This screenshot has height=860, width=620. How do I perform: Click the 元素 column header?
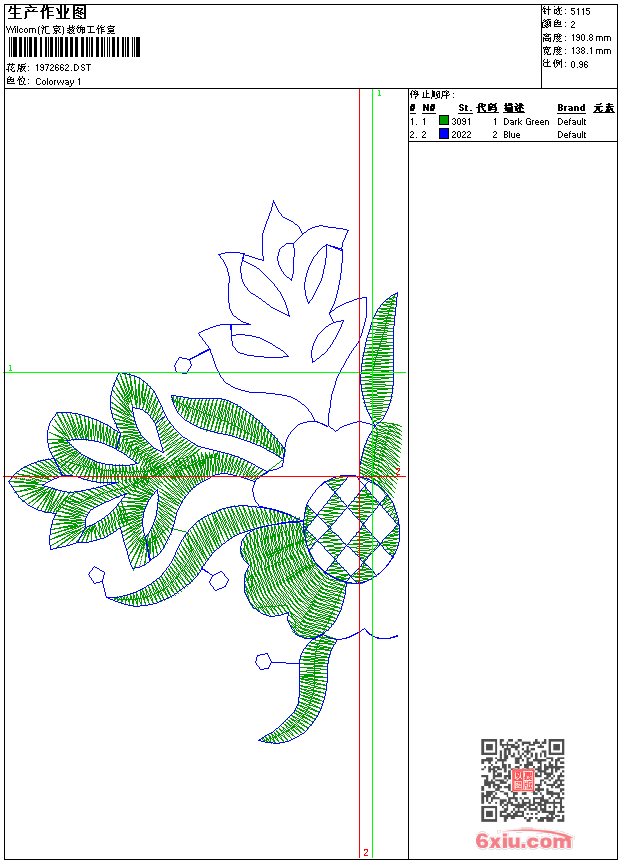(x=604, y=108)
